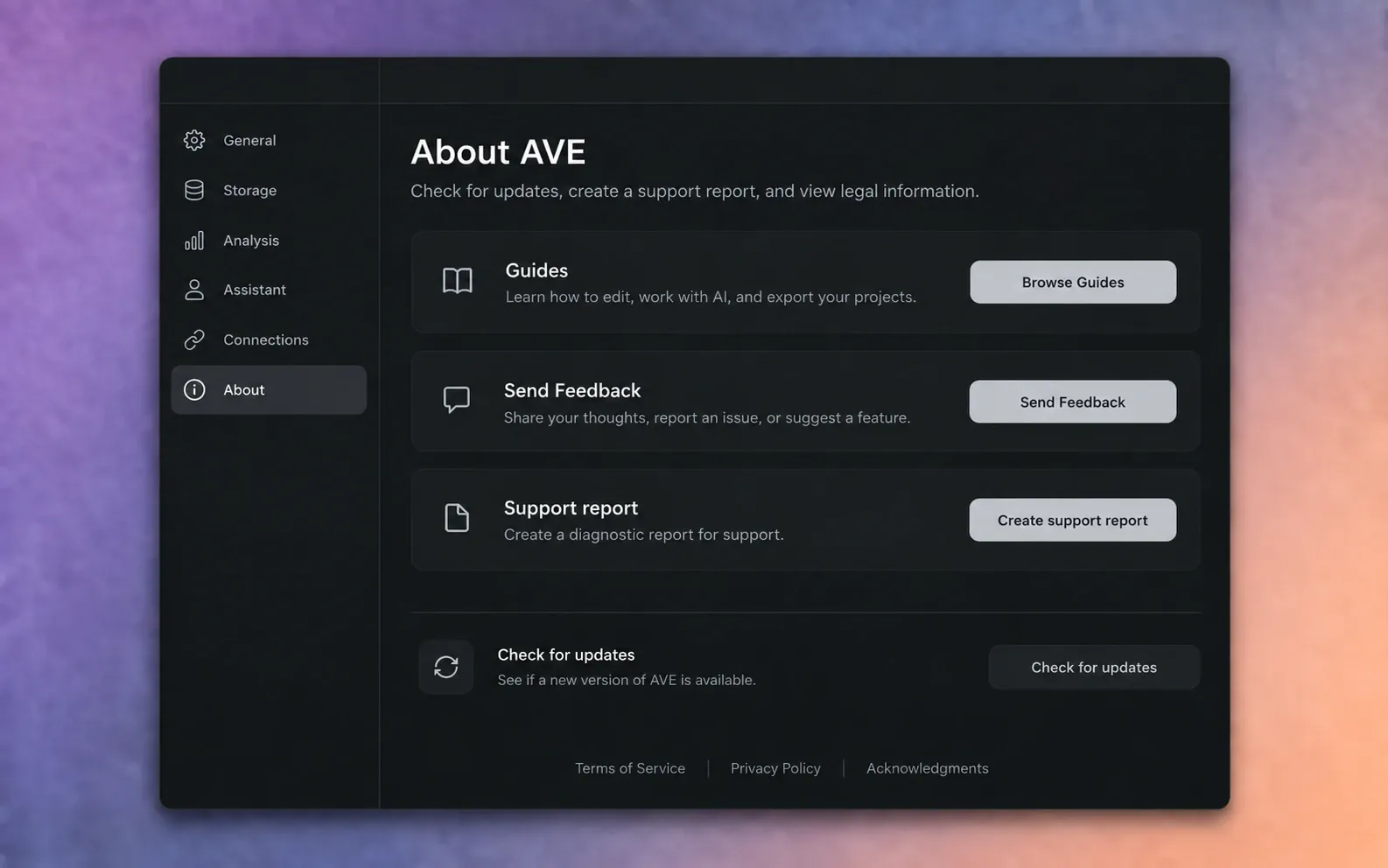
Task: Open the General settings section
Action: [269, 140]
